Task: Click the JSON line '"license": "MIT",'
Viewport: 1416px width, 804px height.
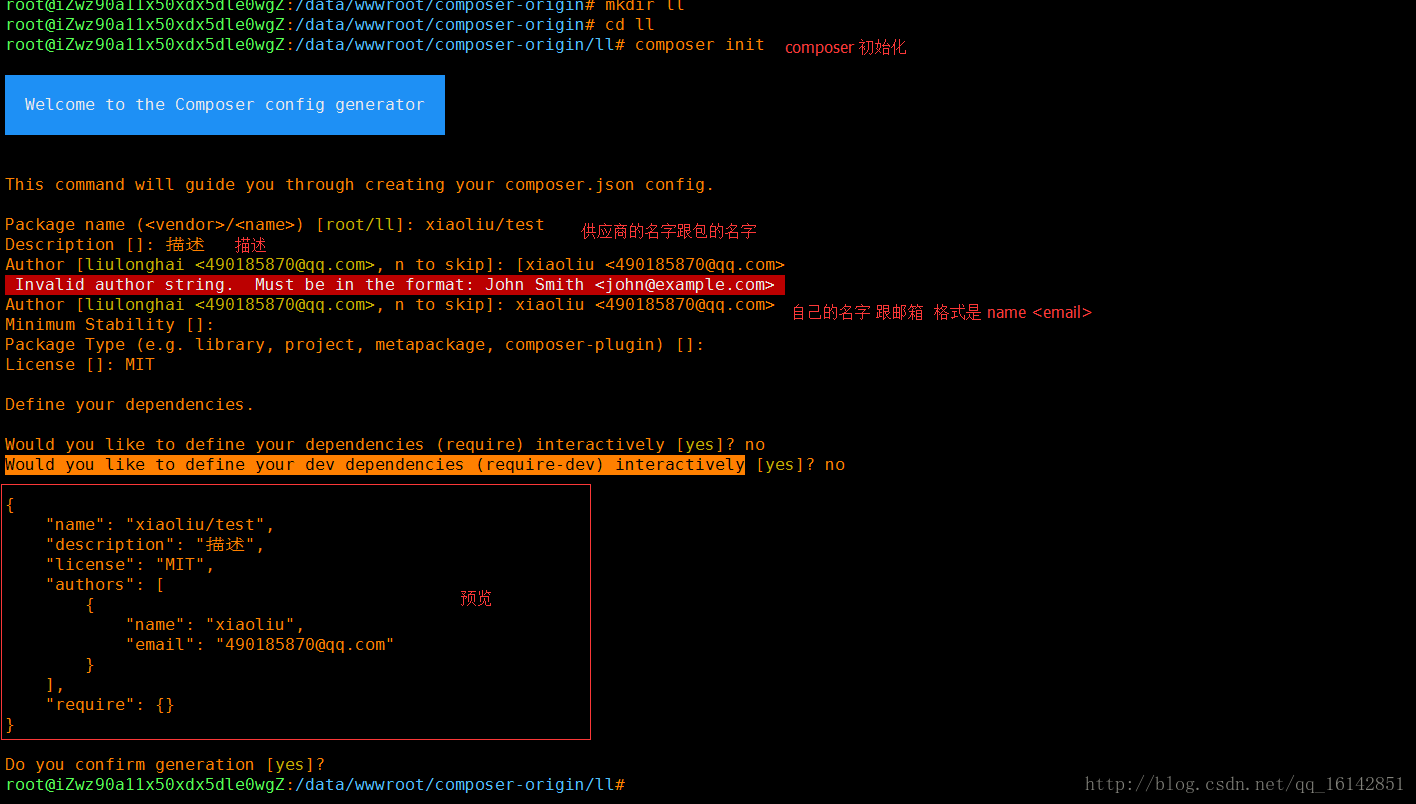Action: pos(130,565)
